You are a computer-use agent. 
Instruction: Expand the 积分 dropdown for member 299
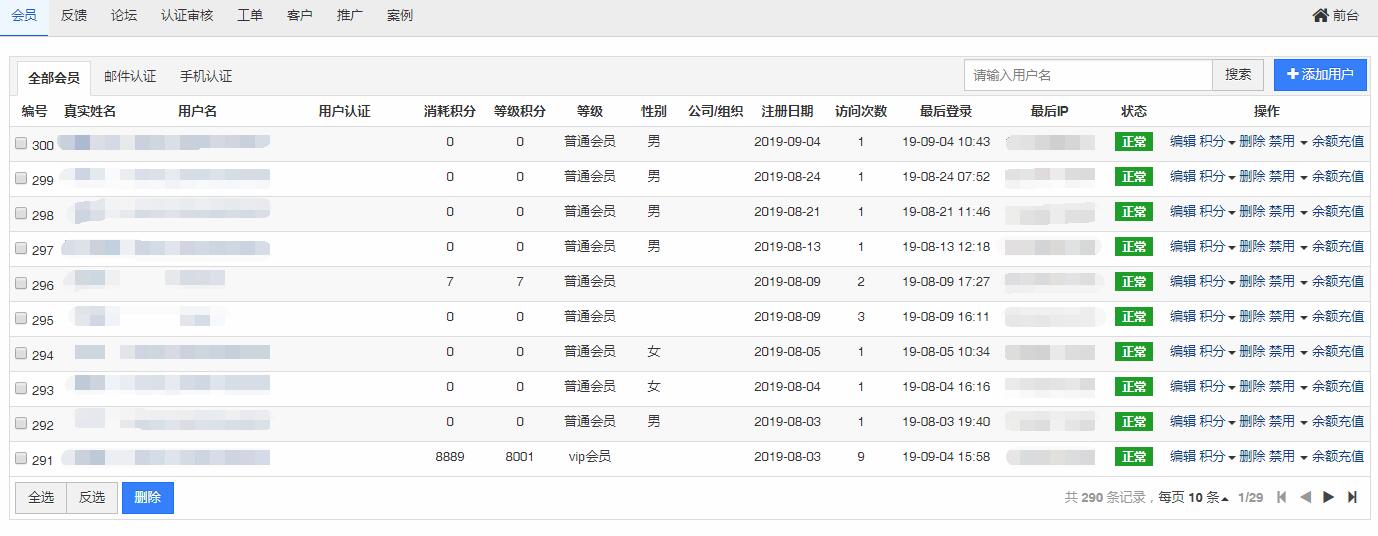coord(1217,177)
